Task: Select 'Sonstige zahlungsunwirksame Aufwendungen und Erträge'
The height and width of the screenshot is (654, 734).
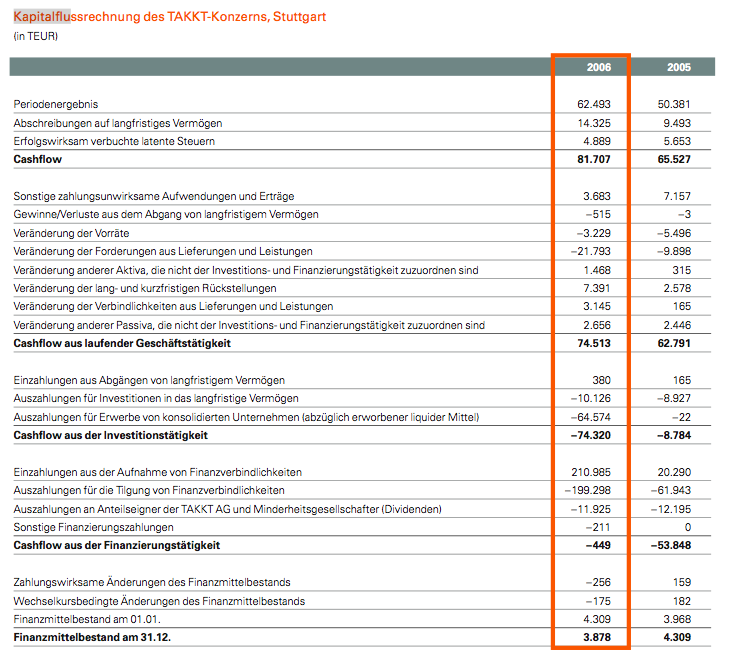Action: point(154,196)
